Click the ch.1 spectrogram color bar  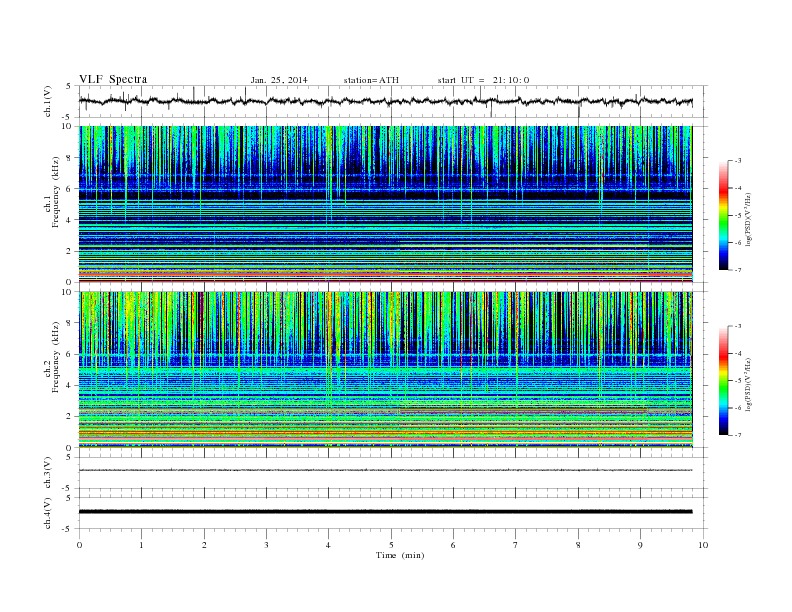(x=723, y=215)
